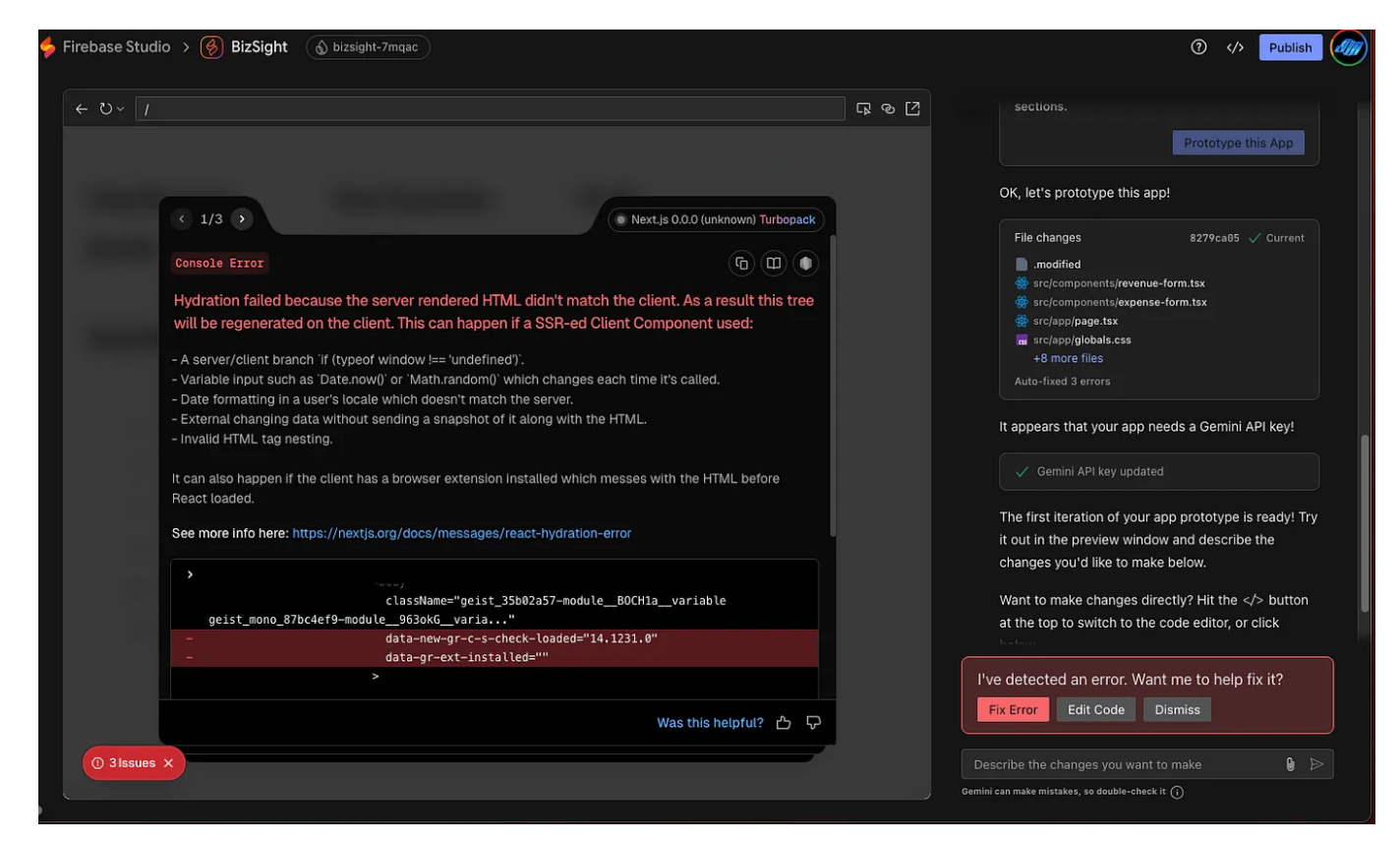The height and width of the screenshot is (842, 1400).
Task: Click the error overlay vertical scrollbar
Action: [833, 387]
